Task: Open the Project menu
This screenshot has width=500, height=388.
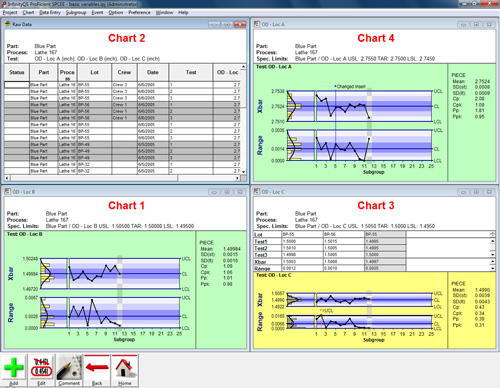Action: point(10,12)
